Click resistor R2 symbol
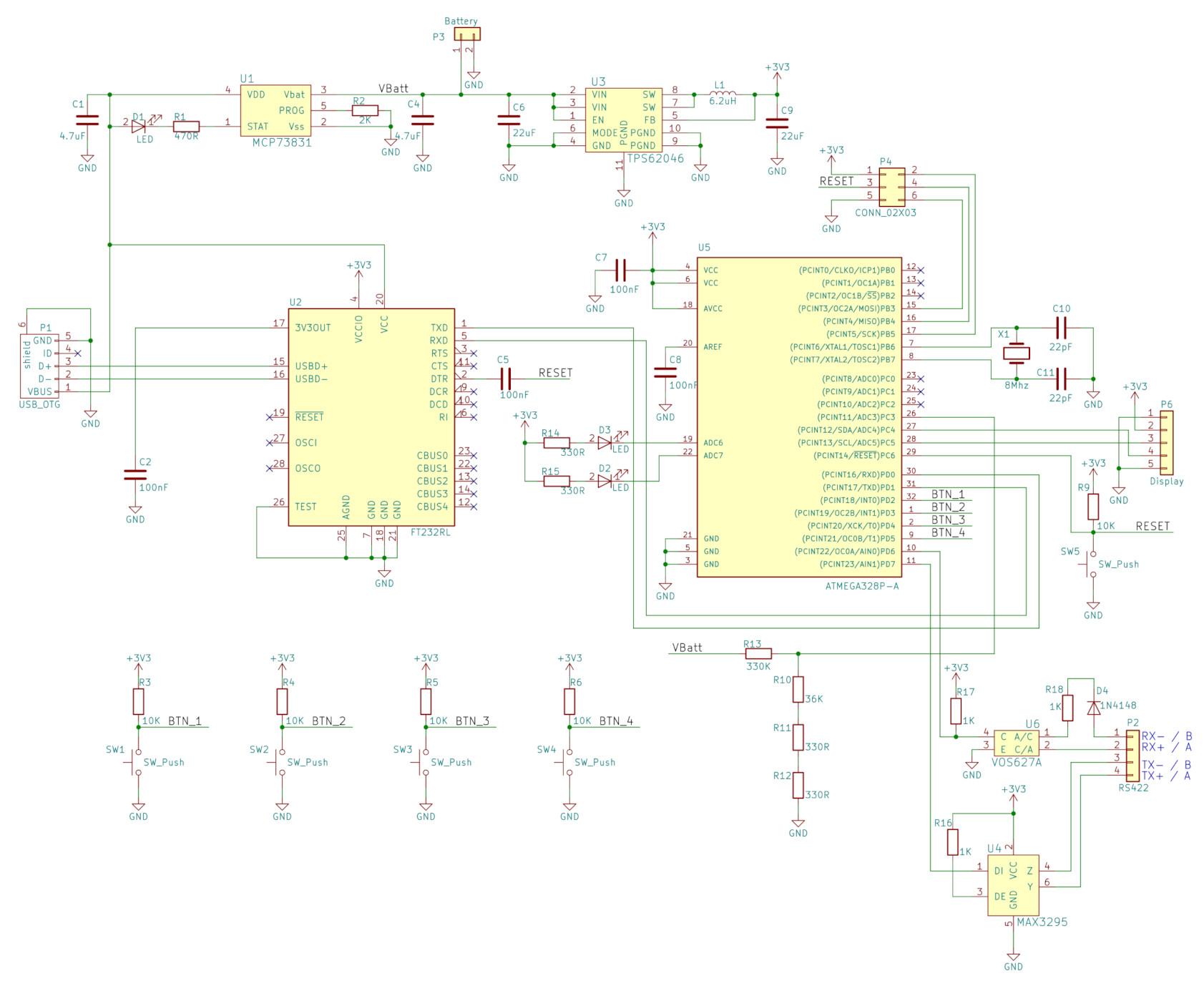This screenshot has width=1204, height=981. (365, 111)
